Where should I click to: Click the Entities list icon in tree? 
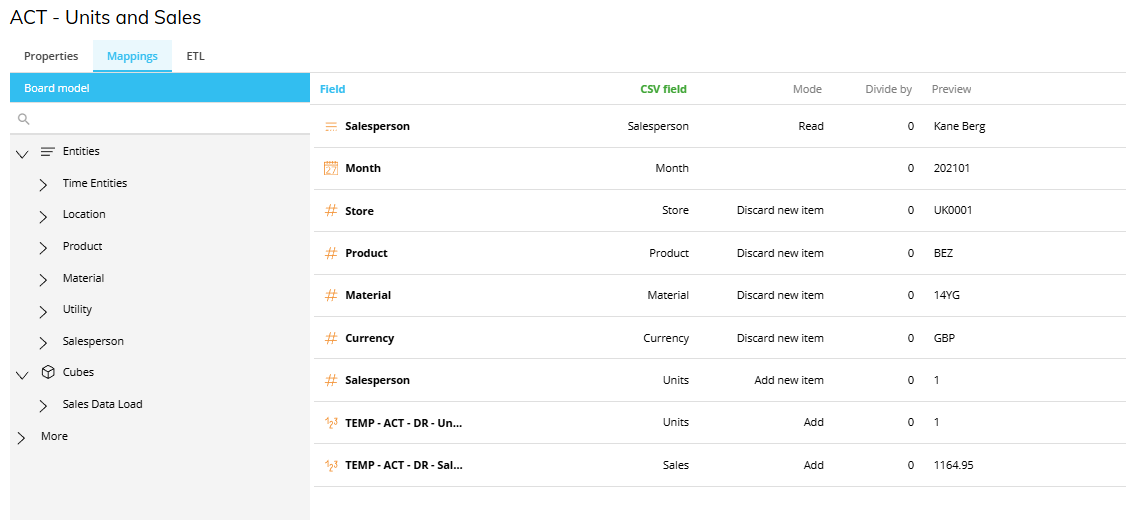coord(48,152)
